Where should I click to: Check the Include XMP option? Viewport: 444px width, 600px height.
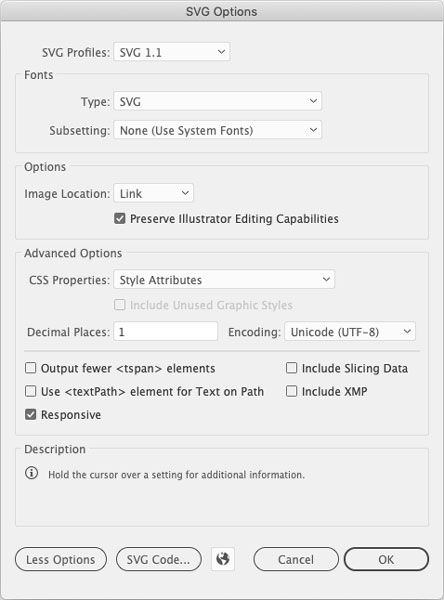pos(291,391)
